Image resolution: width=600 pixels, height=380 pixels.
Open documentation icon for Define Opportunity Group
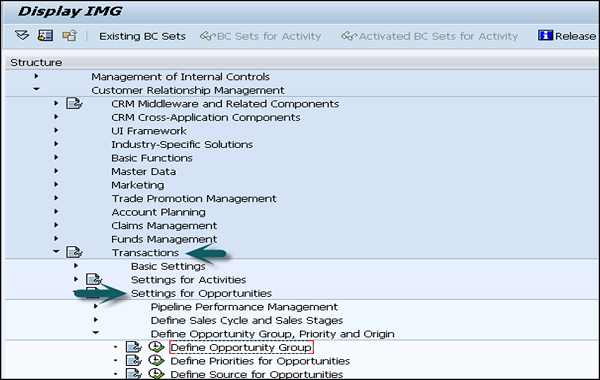tap(134, 347)
